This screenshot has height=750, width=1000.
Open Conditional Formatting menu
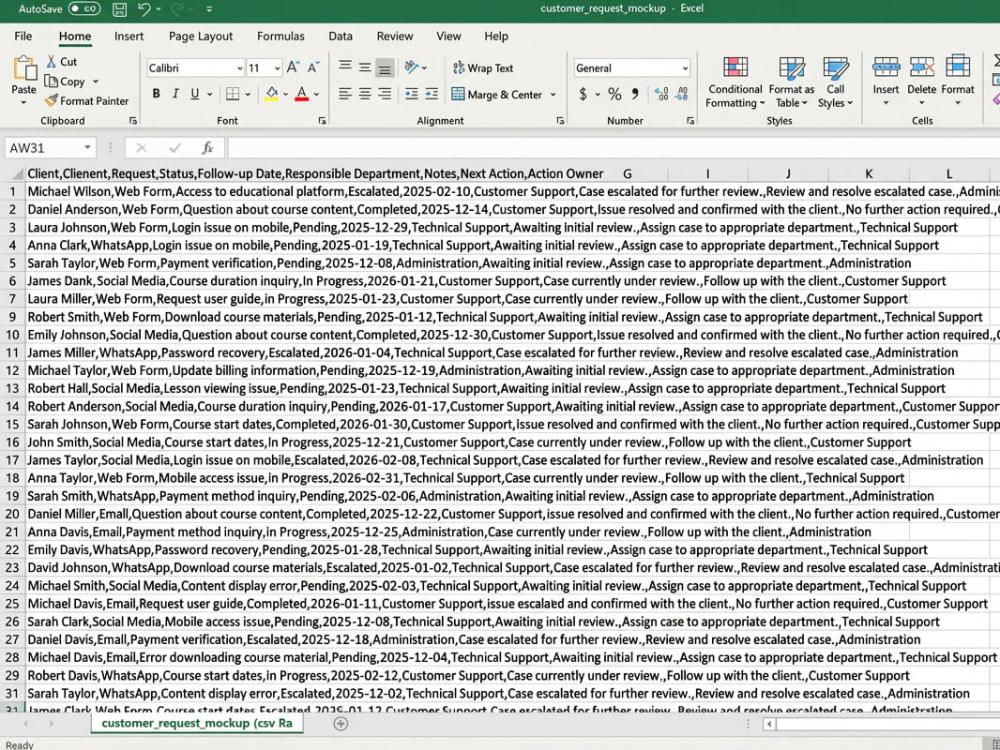[735, 82]
